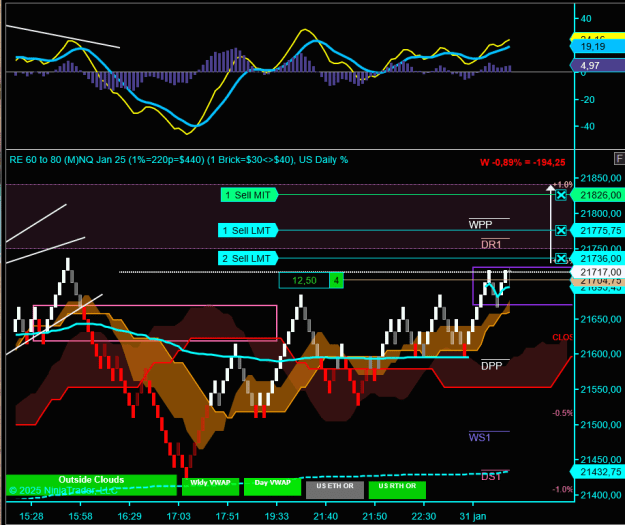625x525 pixels.
Task: Click the 21450,00 price axis label
Action: [x=601, y=460]
